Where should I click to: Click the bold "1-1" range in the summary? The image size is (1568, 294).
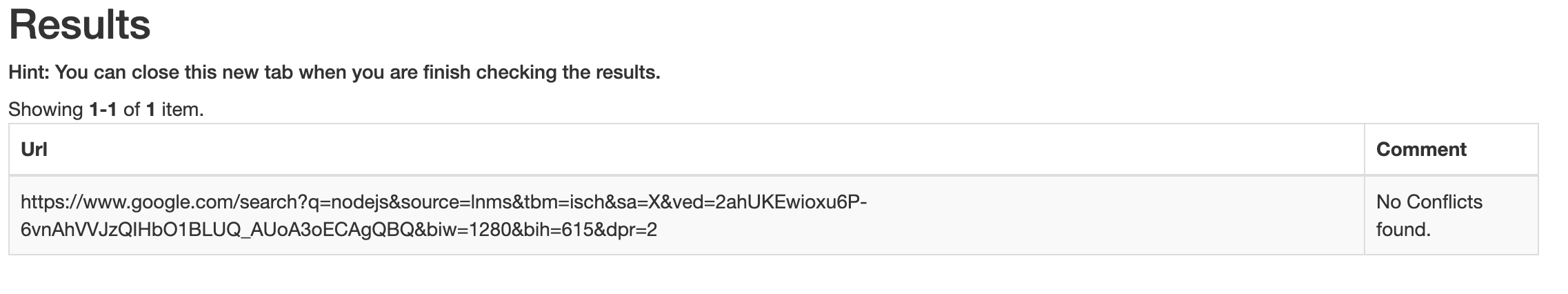tap(103, 110)
